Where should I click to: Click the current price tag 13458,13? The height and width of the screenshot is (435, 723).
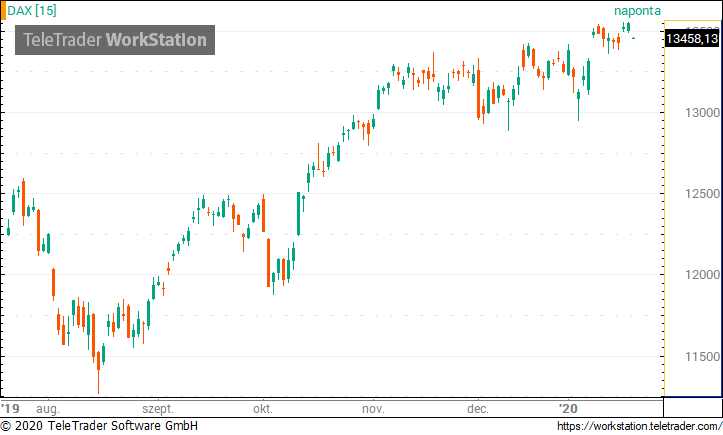[x=692, y=38]
